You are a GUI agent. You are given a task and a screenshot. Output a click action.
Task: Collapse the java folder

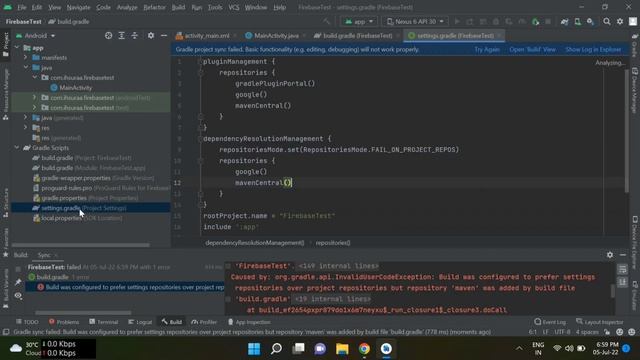(26, 67)
